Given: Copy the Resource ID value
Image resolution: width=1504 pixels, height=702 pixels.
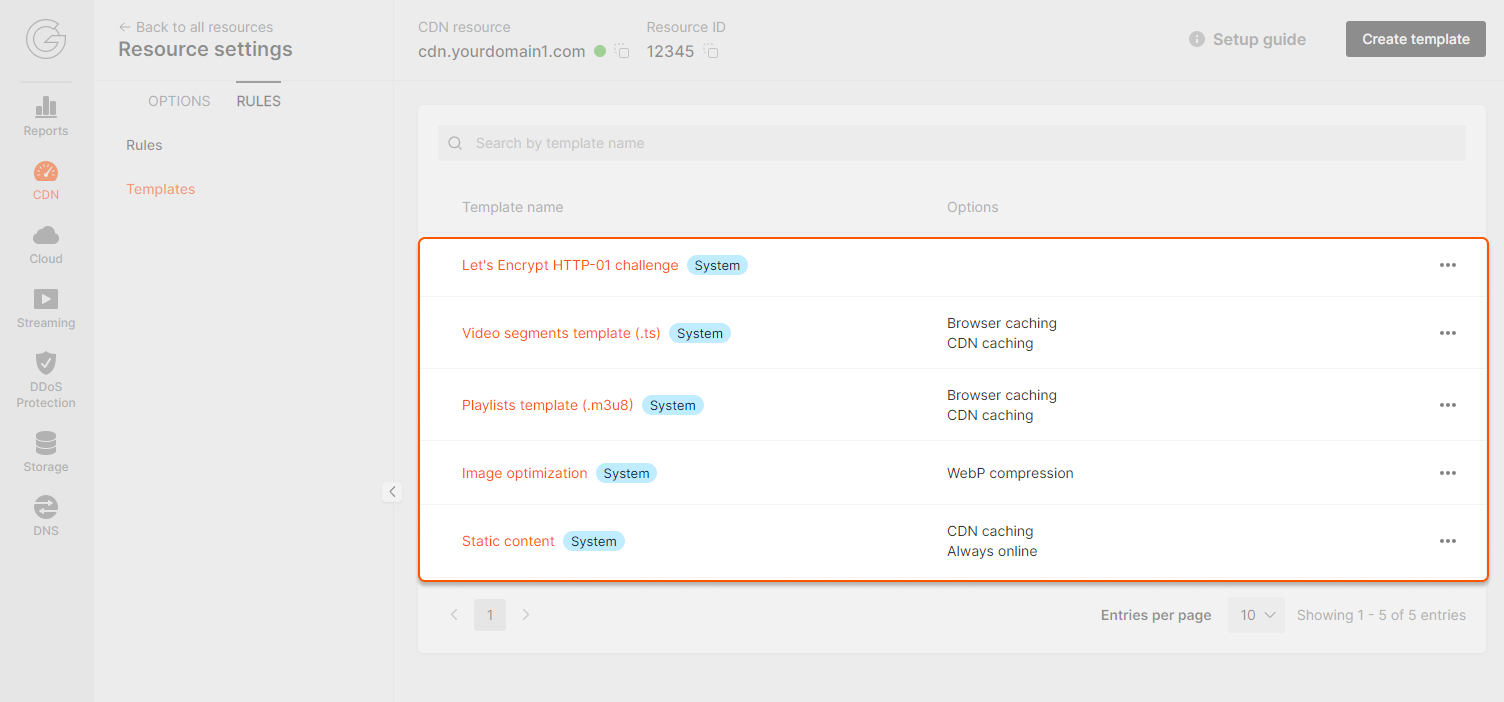Looking at the screenshot, I should [x=711, y=51].
